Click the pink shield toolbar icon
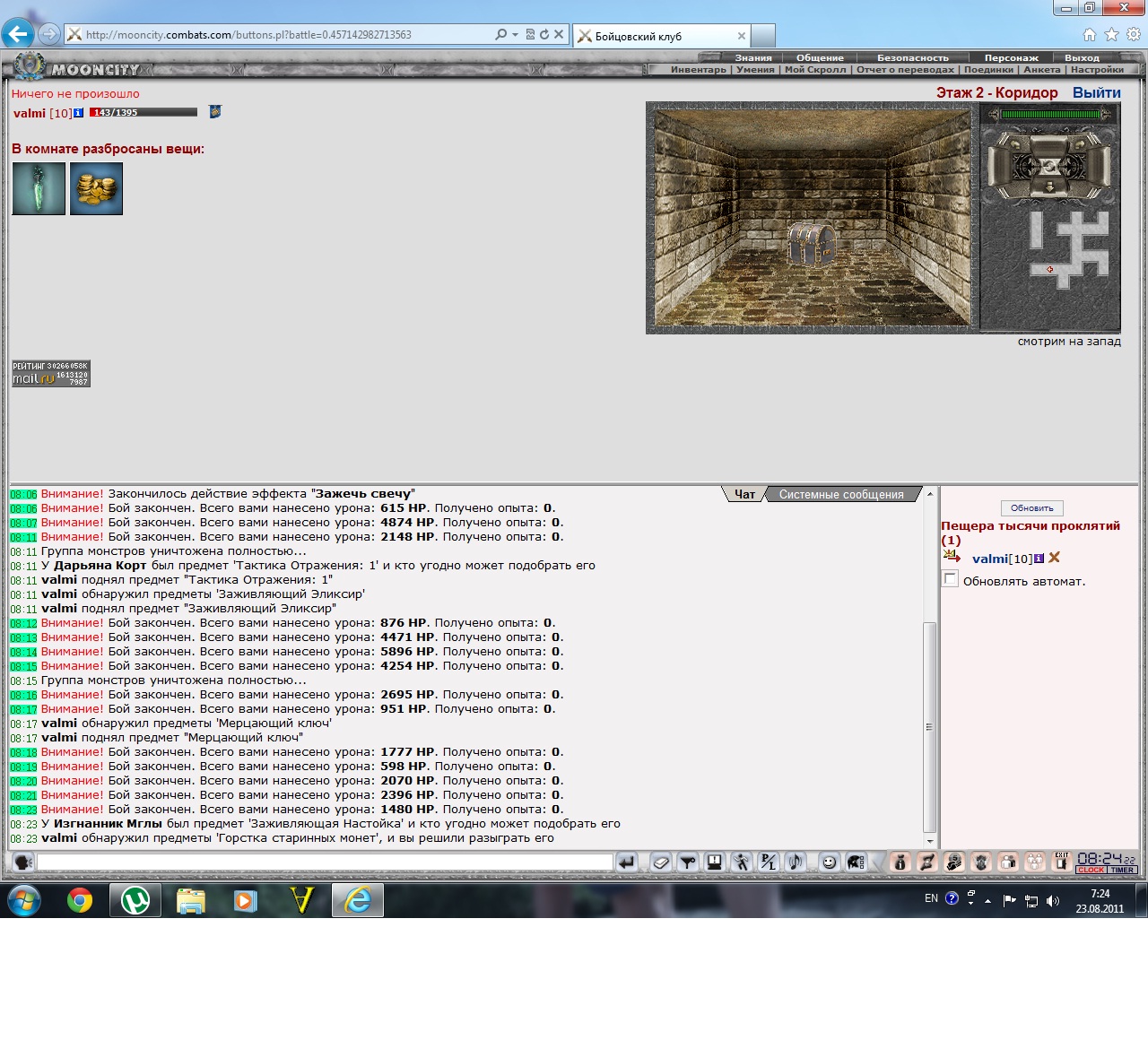 [981, 862]
